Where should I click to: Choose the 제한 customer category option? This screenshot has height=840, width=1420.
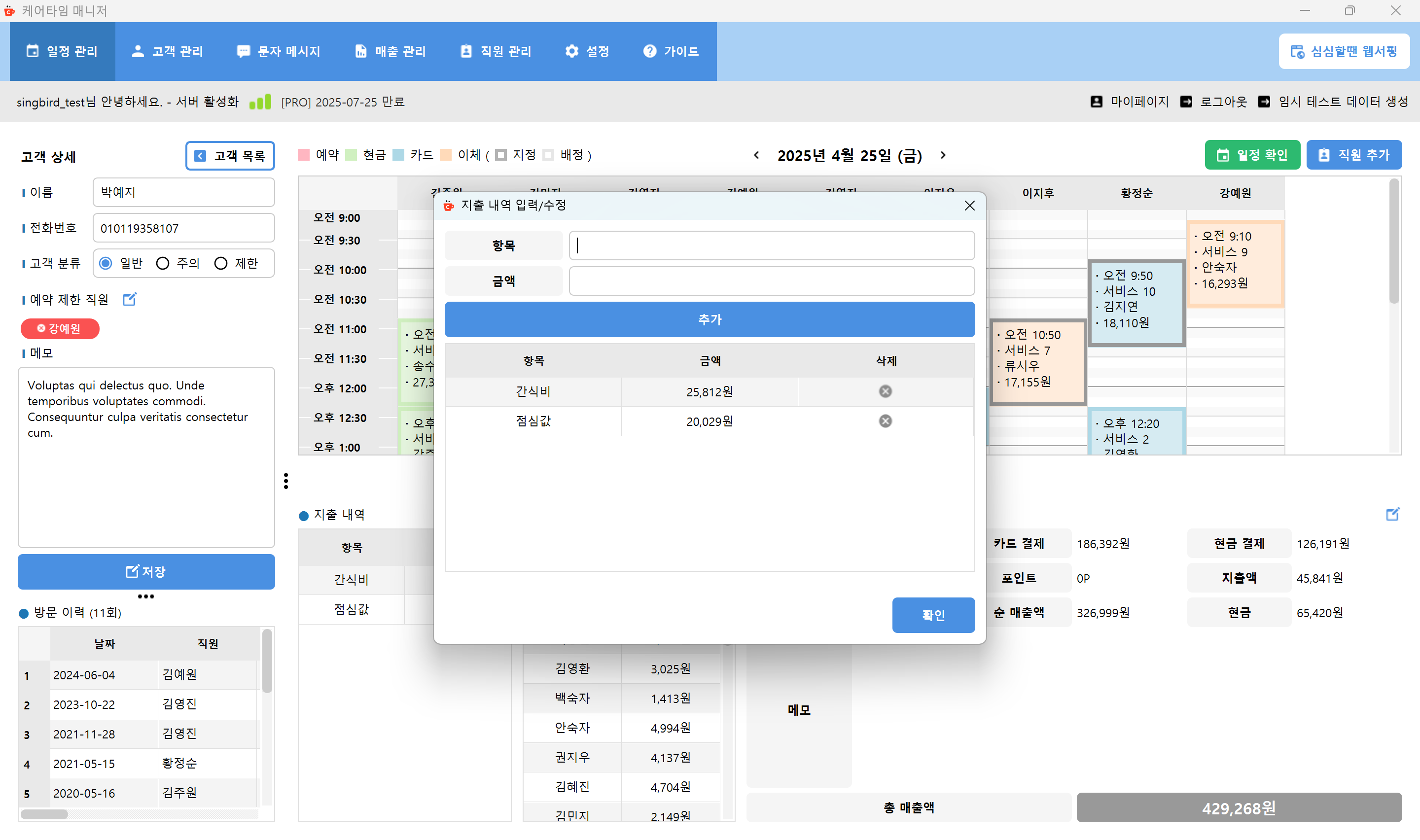(221, 263)
